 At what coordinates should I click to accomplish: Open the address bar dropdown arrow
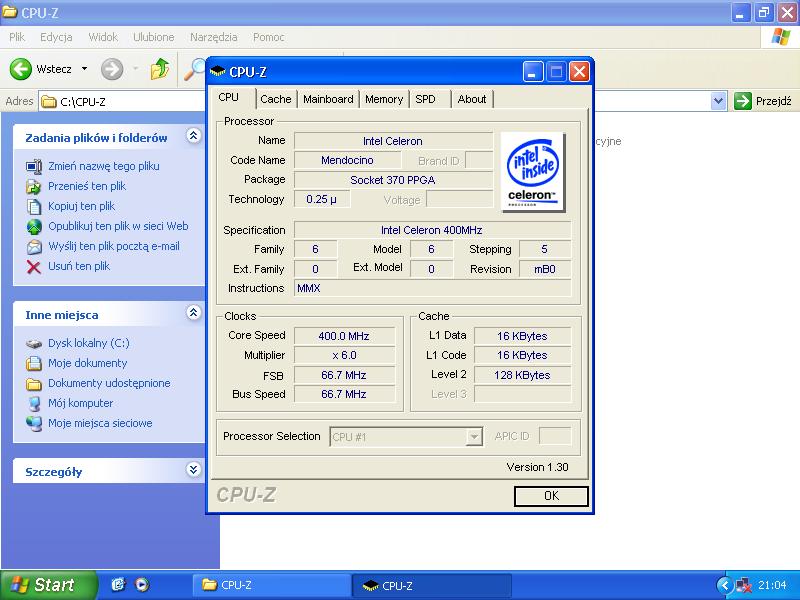(x=718, y=101)
